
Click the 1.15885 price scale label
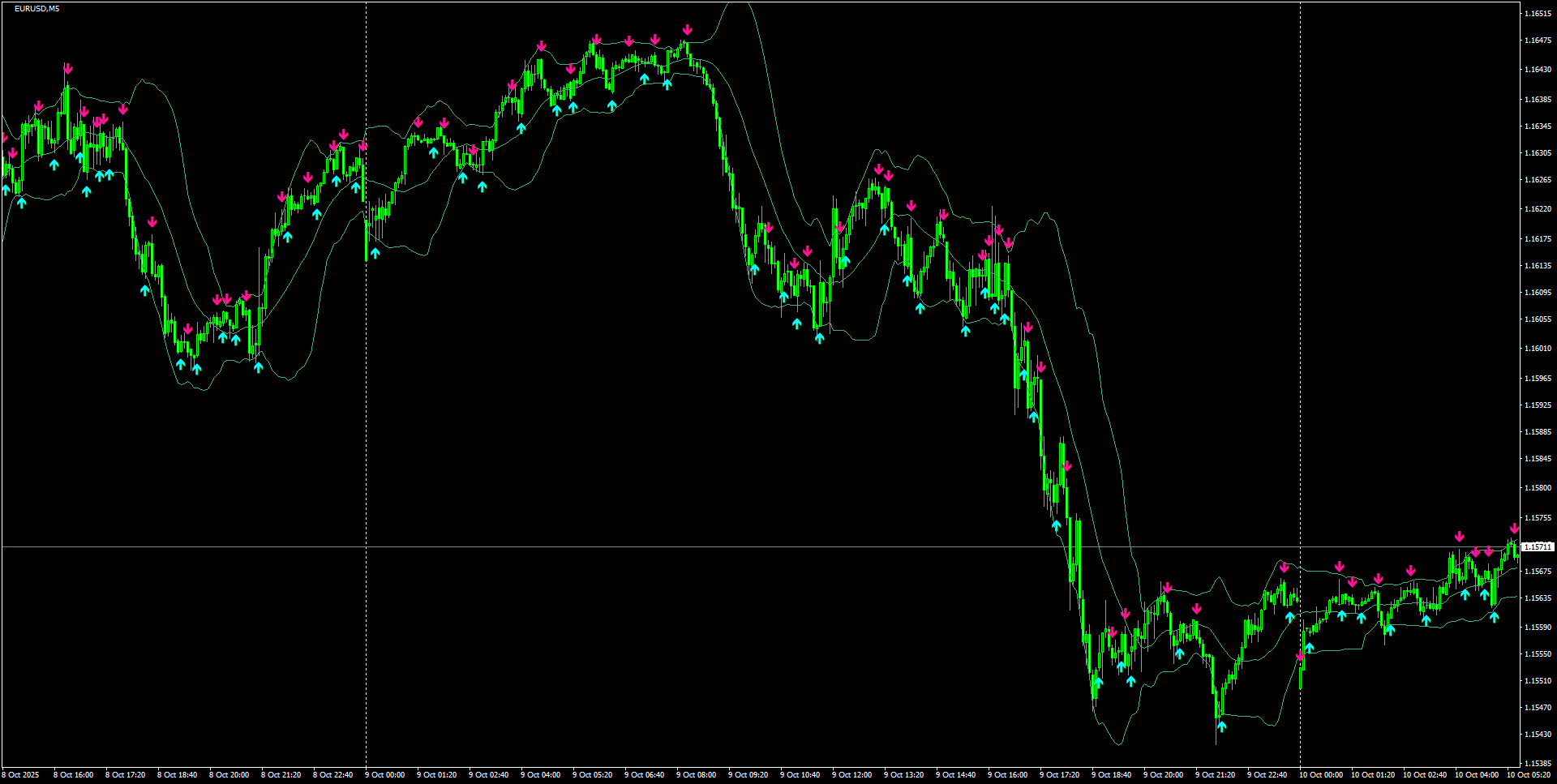coord(1538,432)
